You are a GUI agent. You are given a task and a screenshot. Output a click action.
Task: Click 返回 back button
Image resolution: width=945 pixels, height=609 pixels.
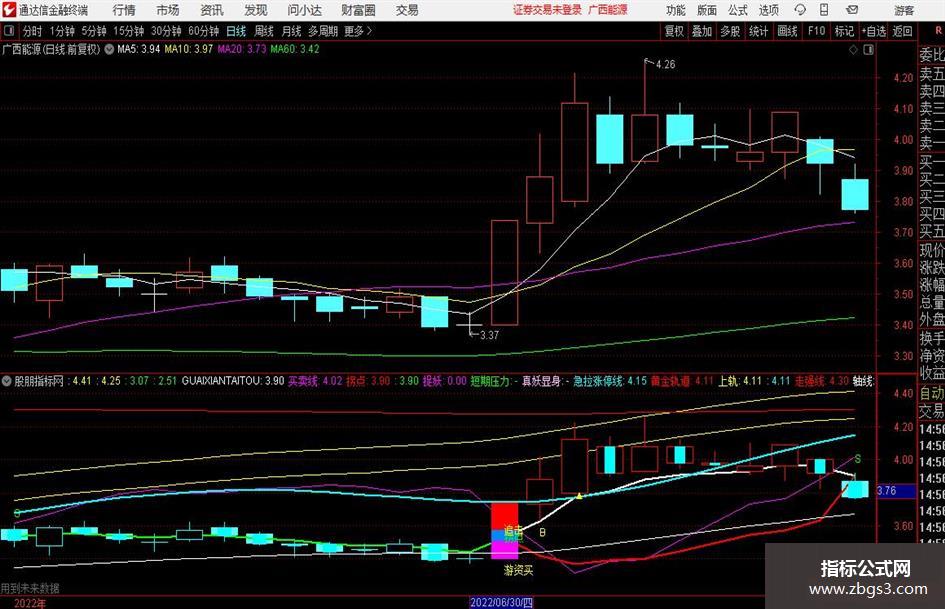(x=902, y=31)
